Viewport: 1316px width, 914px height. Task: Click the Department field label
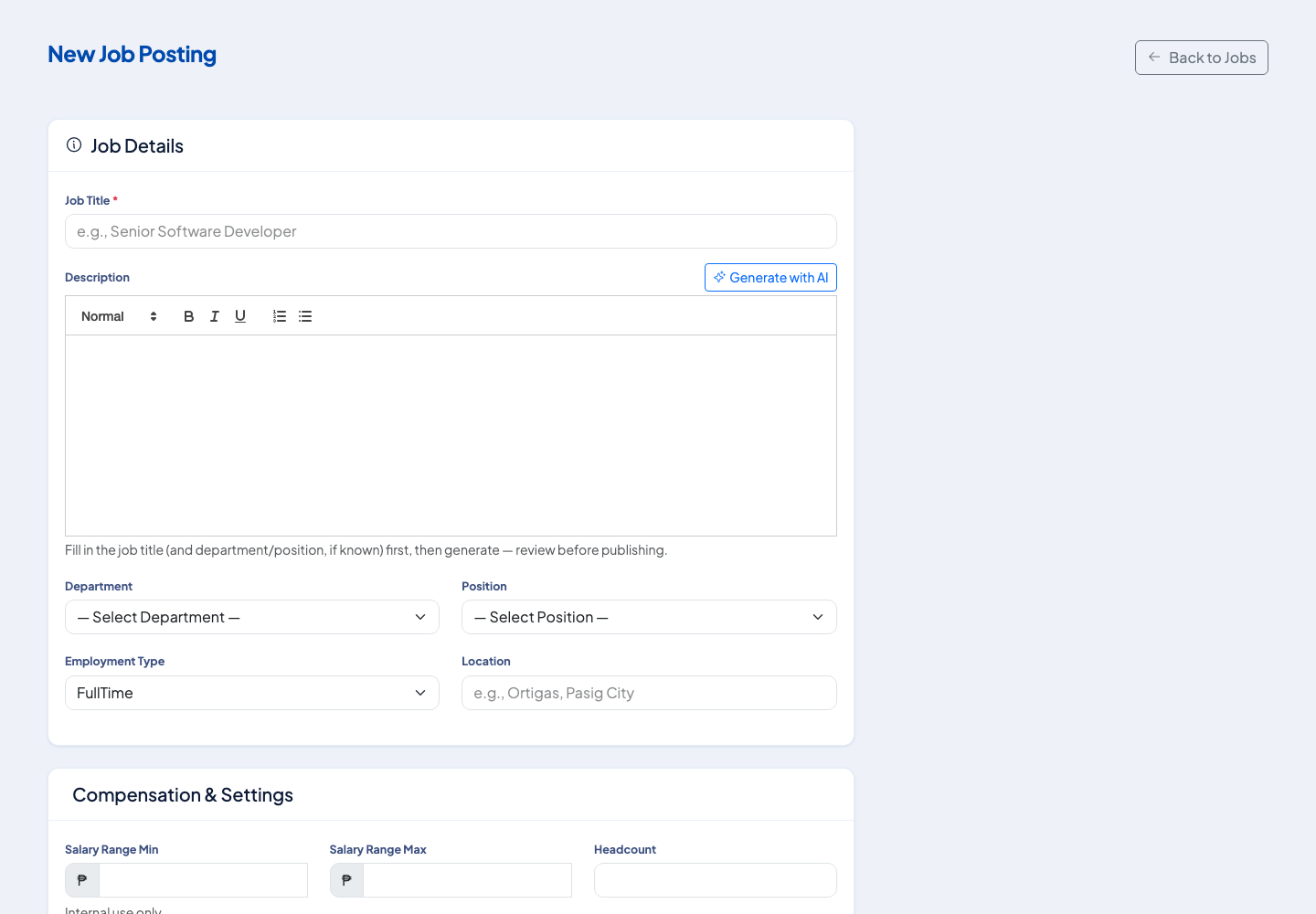pyautogui.click(x=99, y=586)
